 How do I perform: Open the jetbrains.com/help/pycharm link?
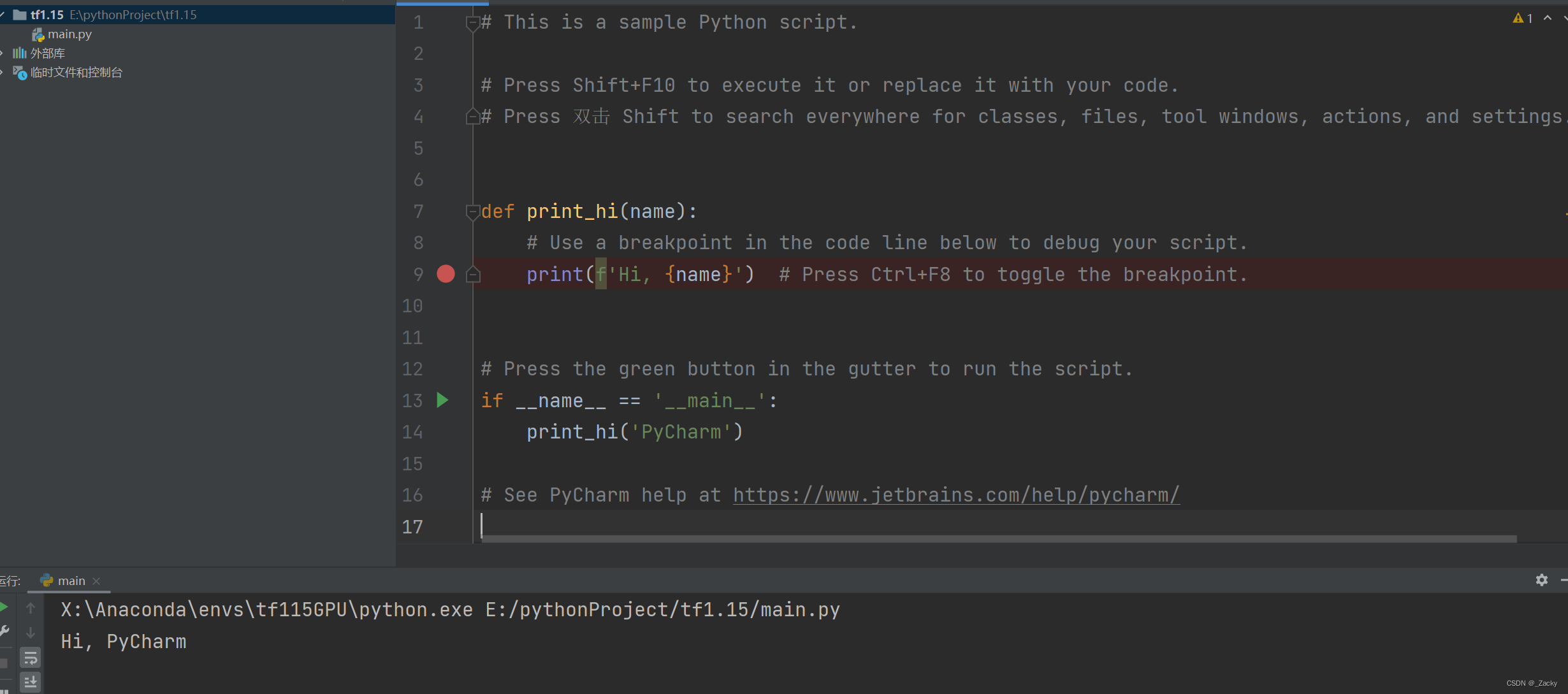[x=956, y=495]
